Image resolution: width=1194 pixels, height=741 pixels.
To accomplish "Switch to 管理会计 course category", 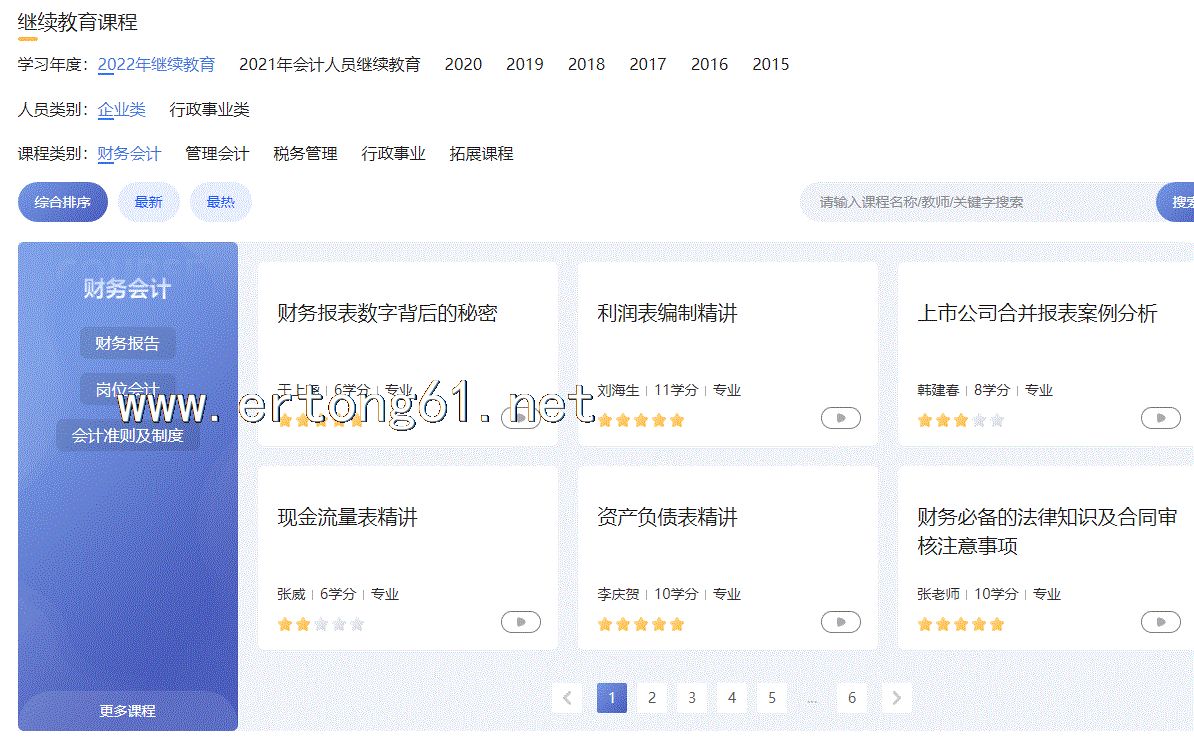I will 217,154.
